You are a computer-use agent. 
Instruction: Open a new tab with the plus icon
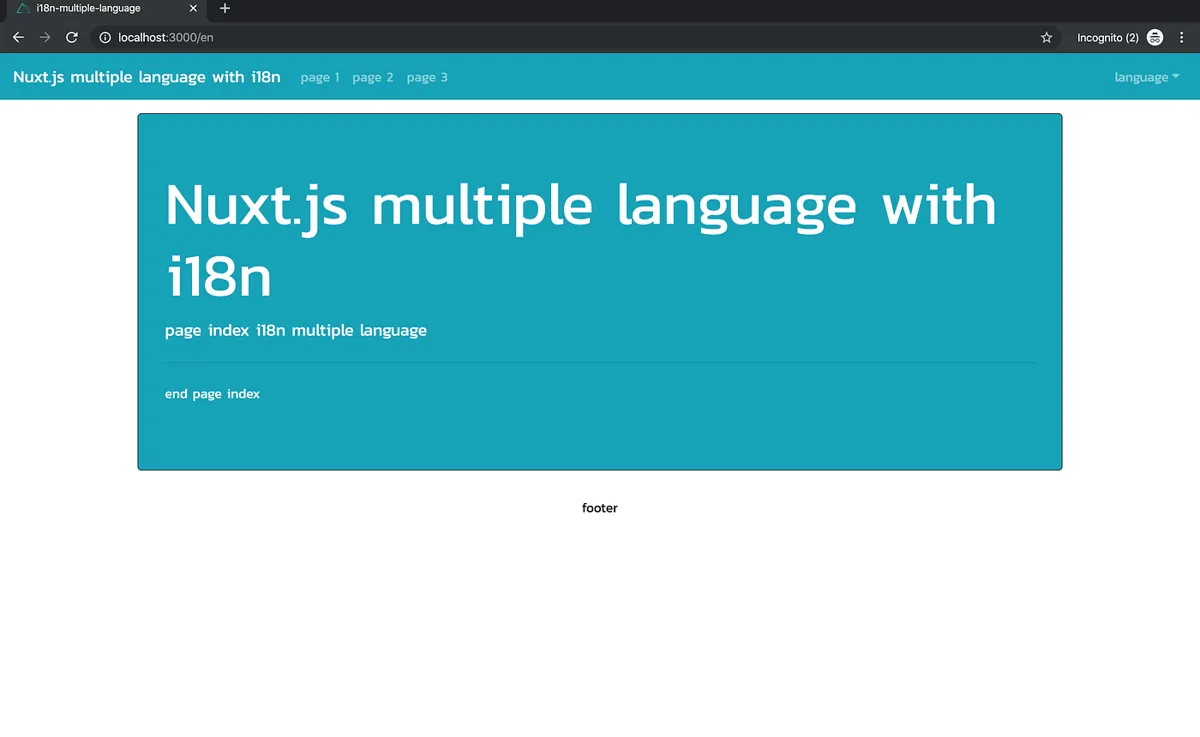225,8
